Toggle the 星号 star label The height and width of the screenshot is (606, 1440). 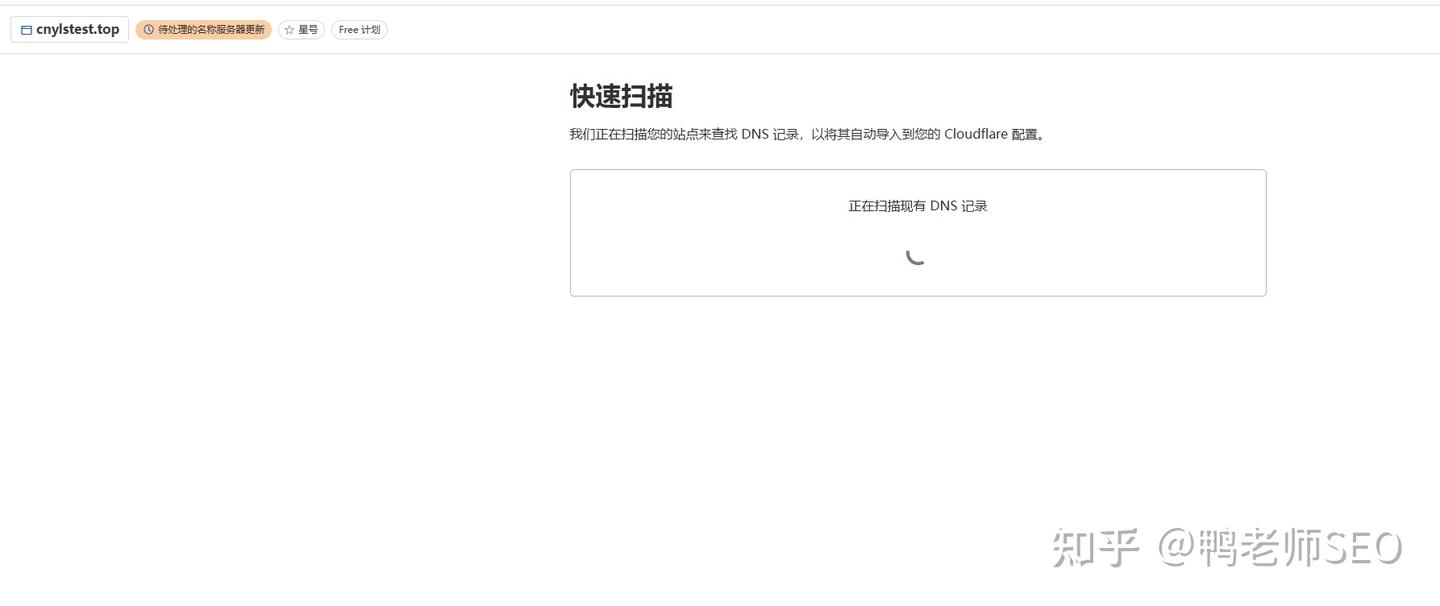[308, 30]
